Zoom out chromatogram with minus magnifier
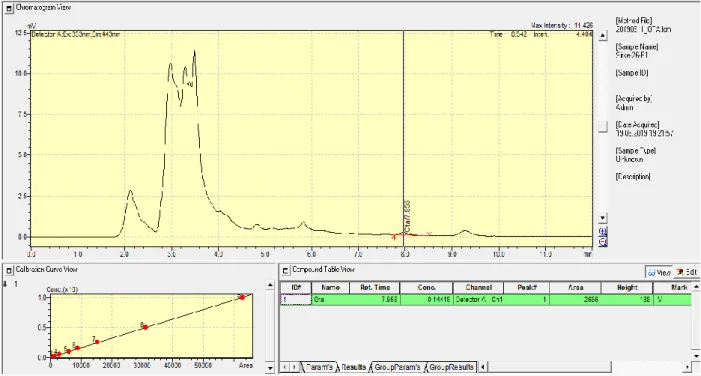This screenshot has height=376, width=701. click(x=603, y=241)
